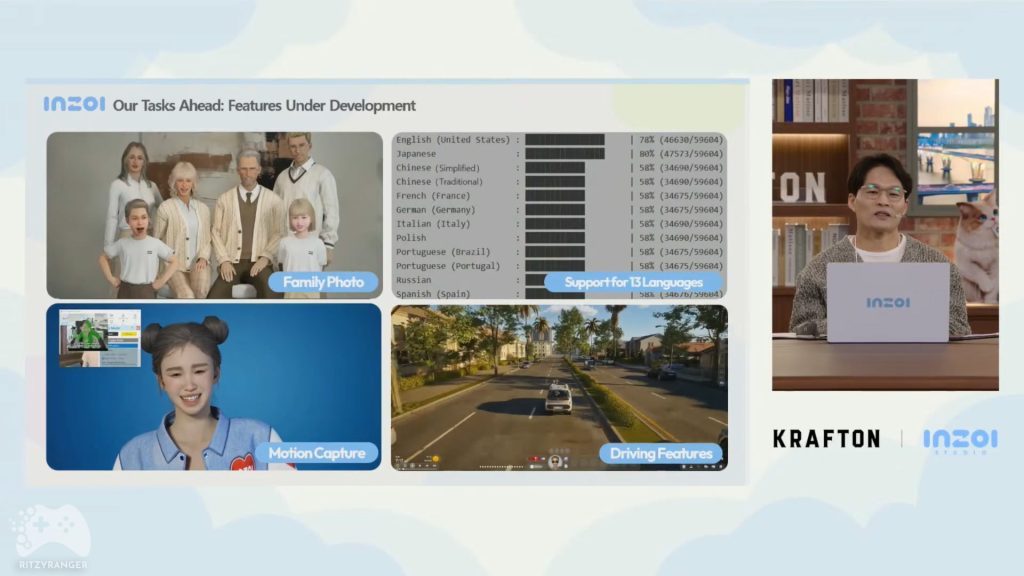Click the Japanese progress bar

pos(565,153)
